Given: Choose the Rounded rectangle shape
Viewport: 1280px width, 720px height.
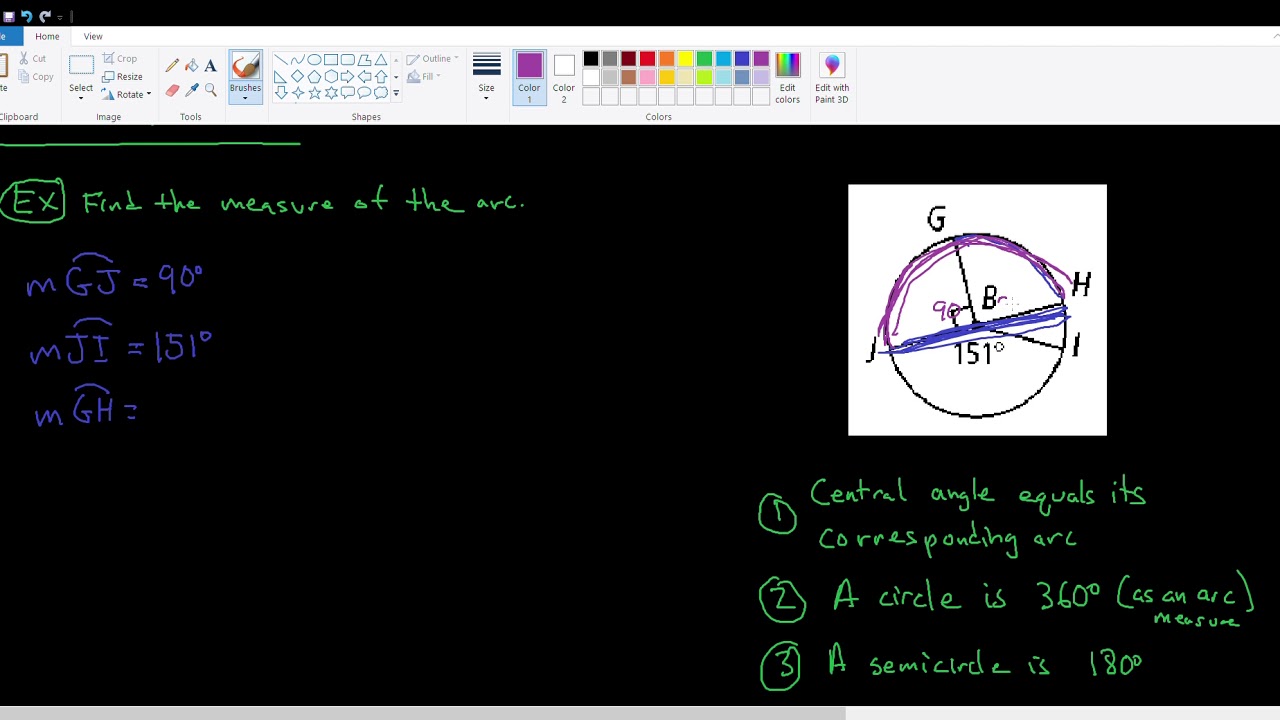Looking at the screenshot, I should click(348, 60).
